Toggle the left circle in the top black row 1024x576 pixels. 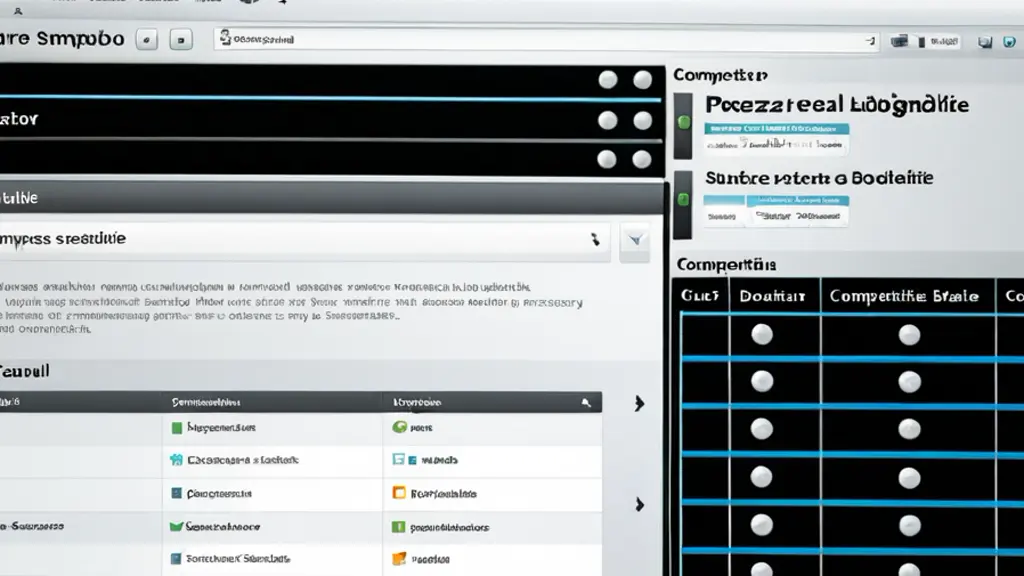(x=608, y=80)
